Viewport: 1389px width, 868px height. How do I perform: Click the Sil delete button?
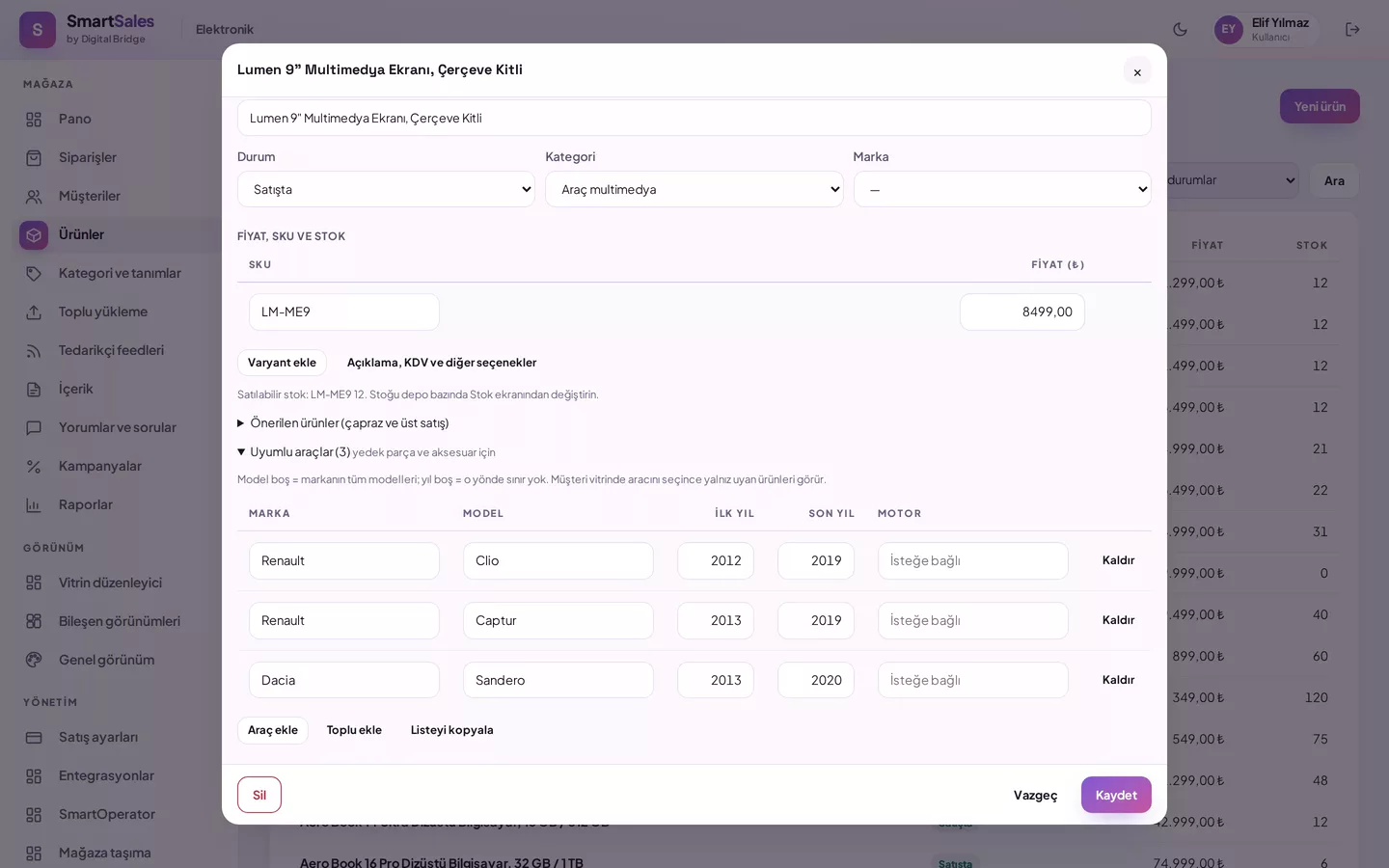point(259,795)
